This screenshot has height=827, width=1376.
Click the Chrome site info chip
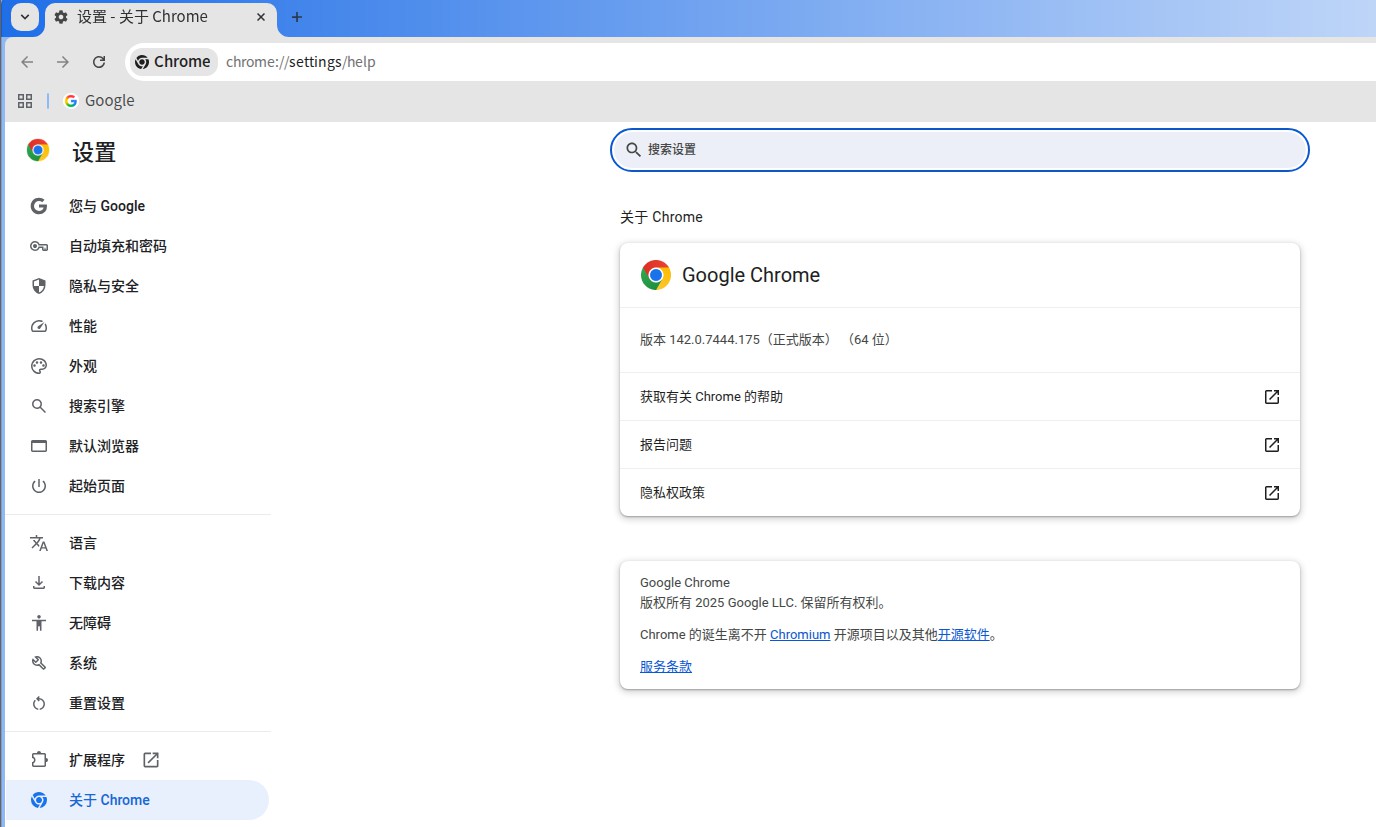point(173,62)
